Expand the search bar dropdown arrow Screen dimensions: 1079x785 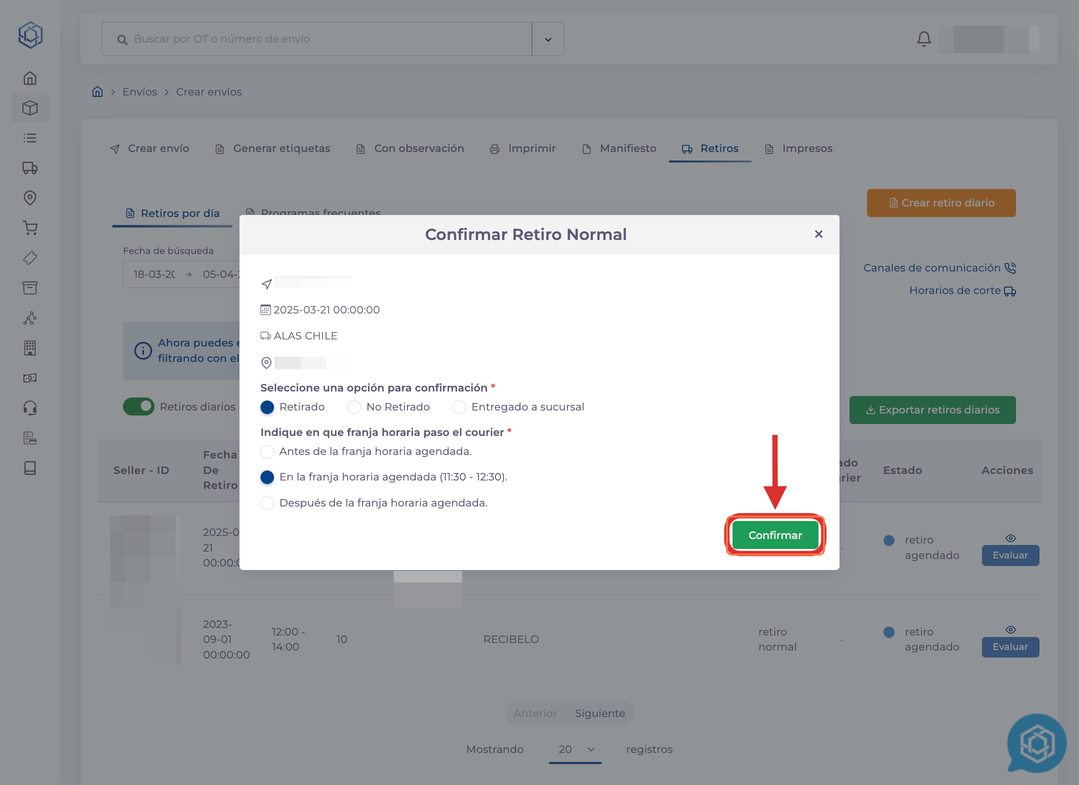tap(548, 40)
